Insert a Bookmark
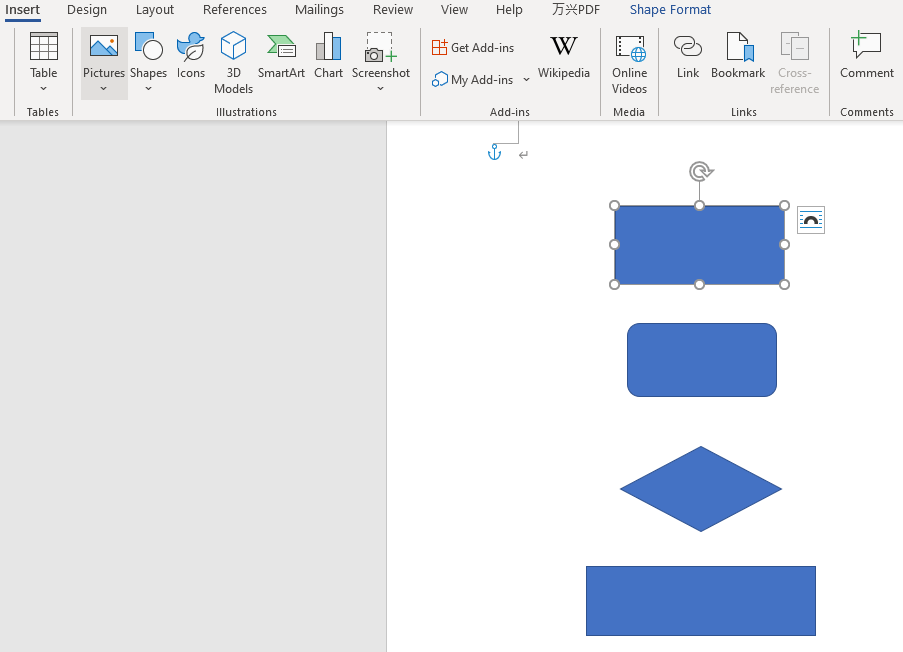 pos(737,58)
